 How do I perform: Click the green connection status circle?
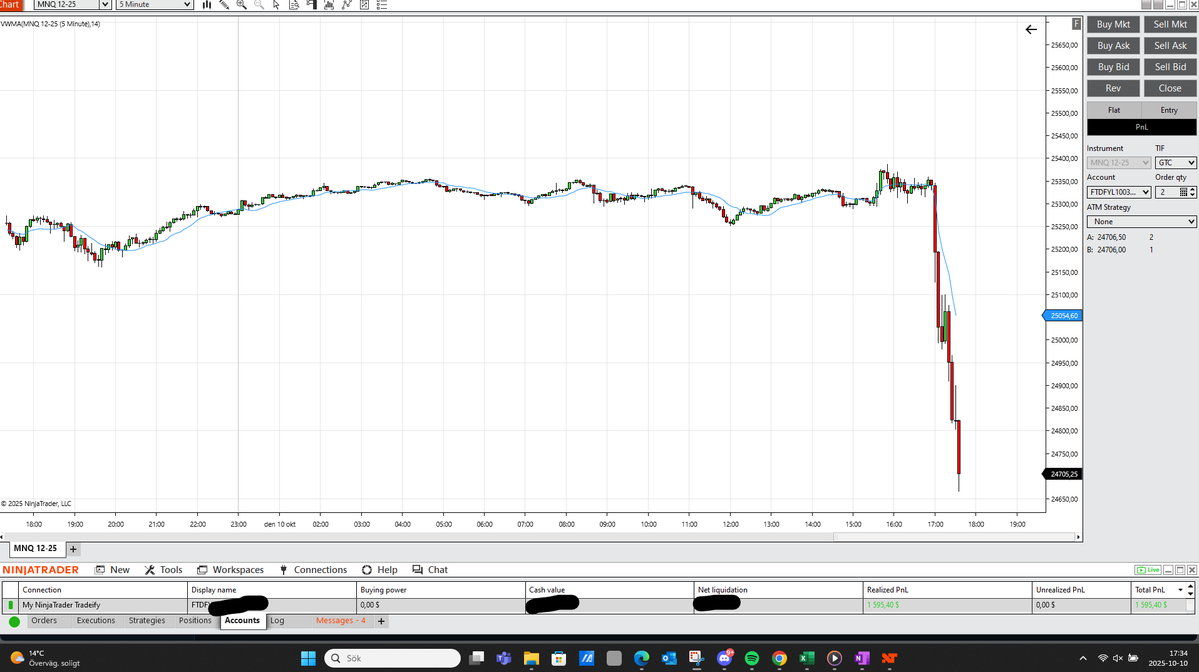click(14, 622)
